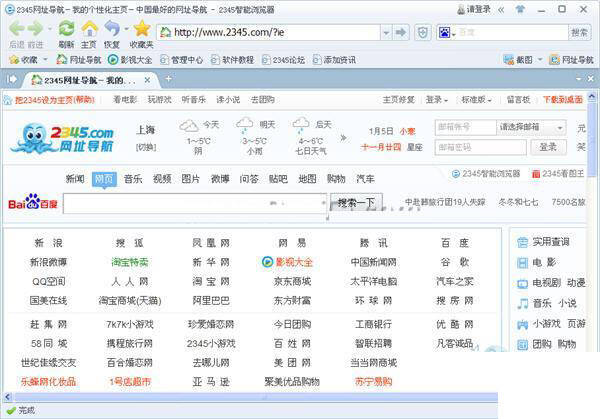Select the 音乐 search category tab
The width and height of the screenshot is (600, 419).
133,179
